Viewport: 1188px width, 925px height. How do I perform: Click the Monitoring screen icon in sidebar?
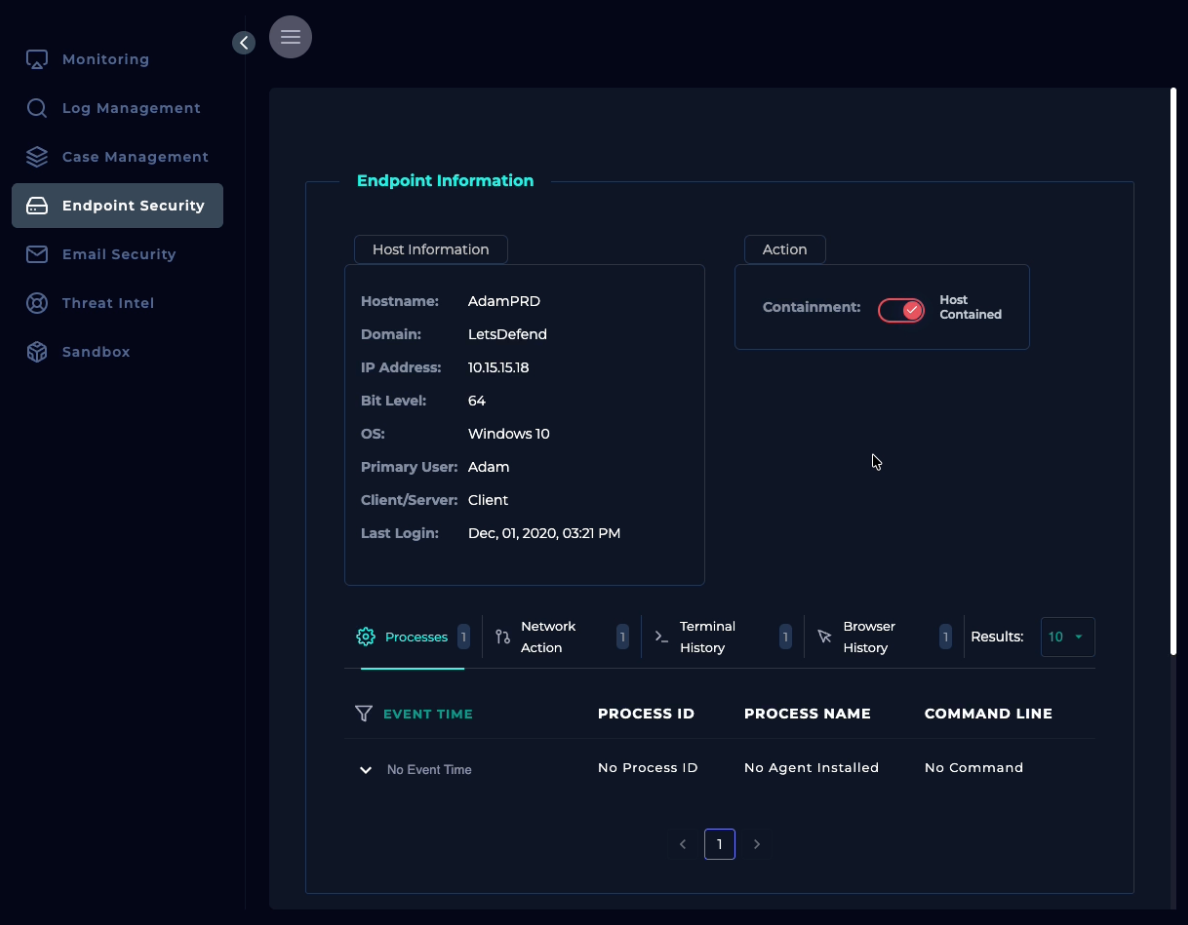point(37,60)
